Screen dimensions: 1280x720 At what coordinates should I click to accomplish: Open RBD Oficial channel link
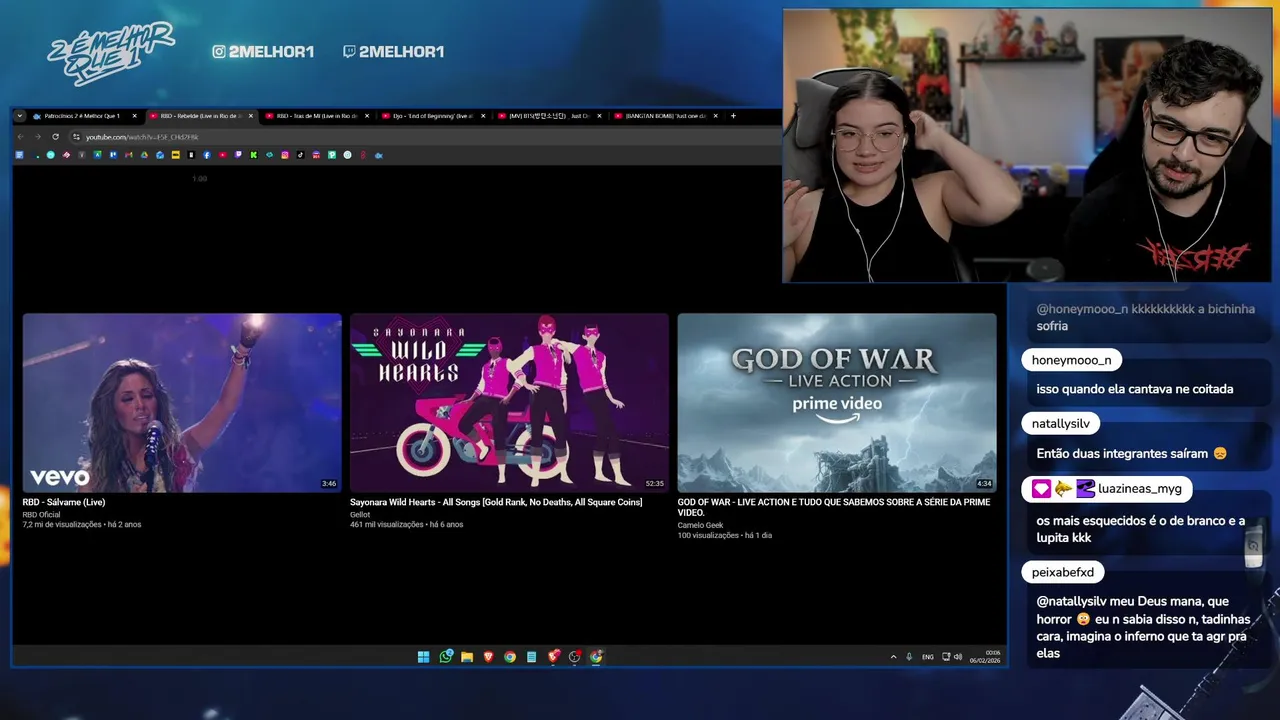pos(42,514)
